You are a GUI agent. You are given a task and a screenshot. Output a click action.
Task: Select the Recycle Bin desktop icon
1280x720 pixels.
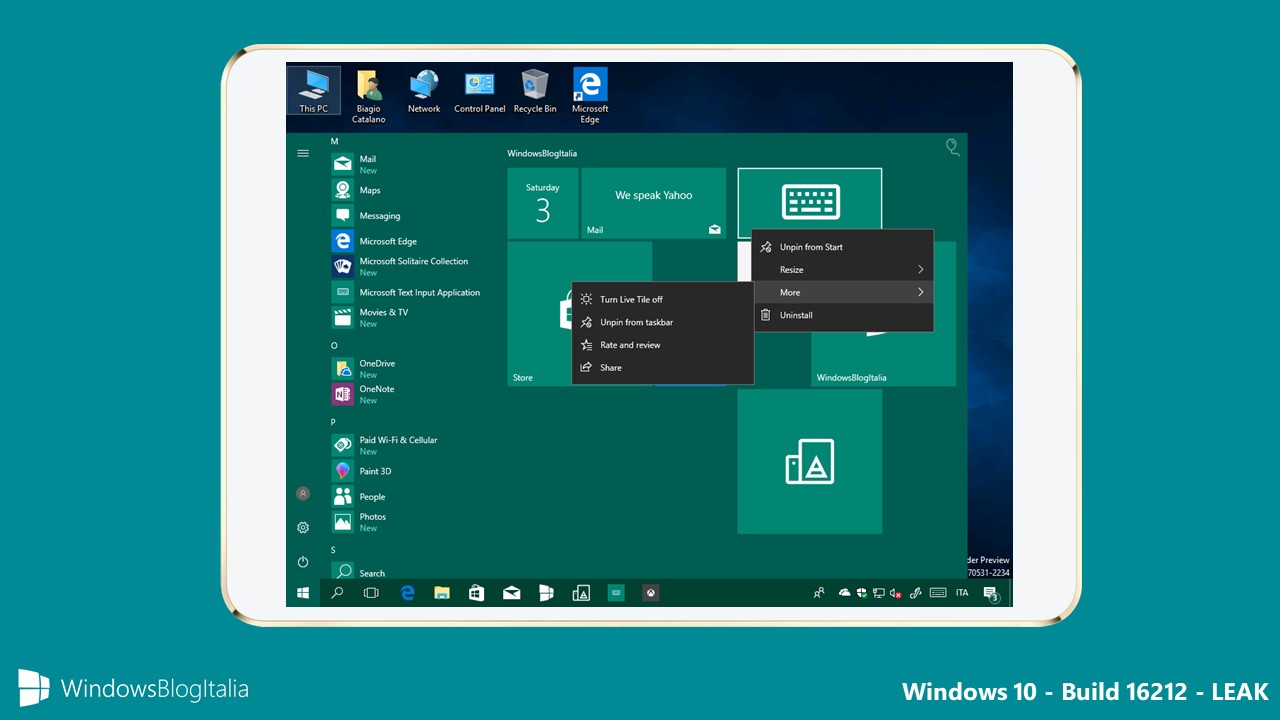(x=535, y=91)
